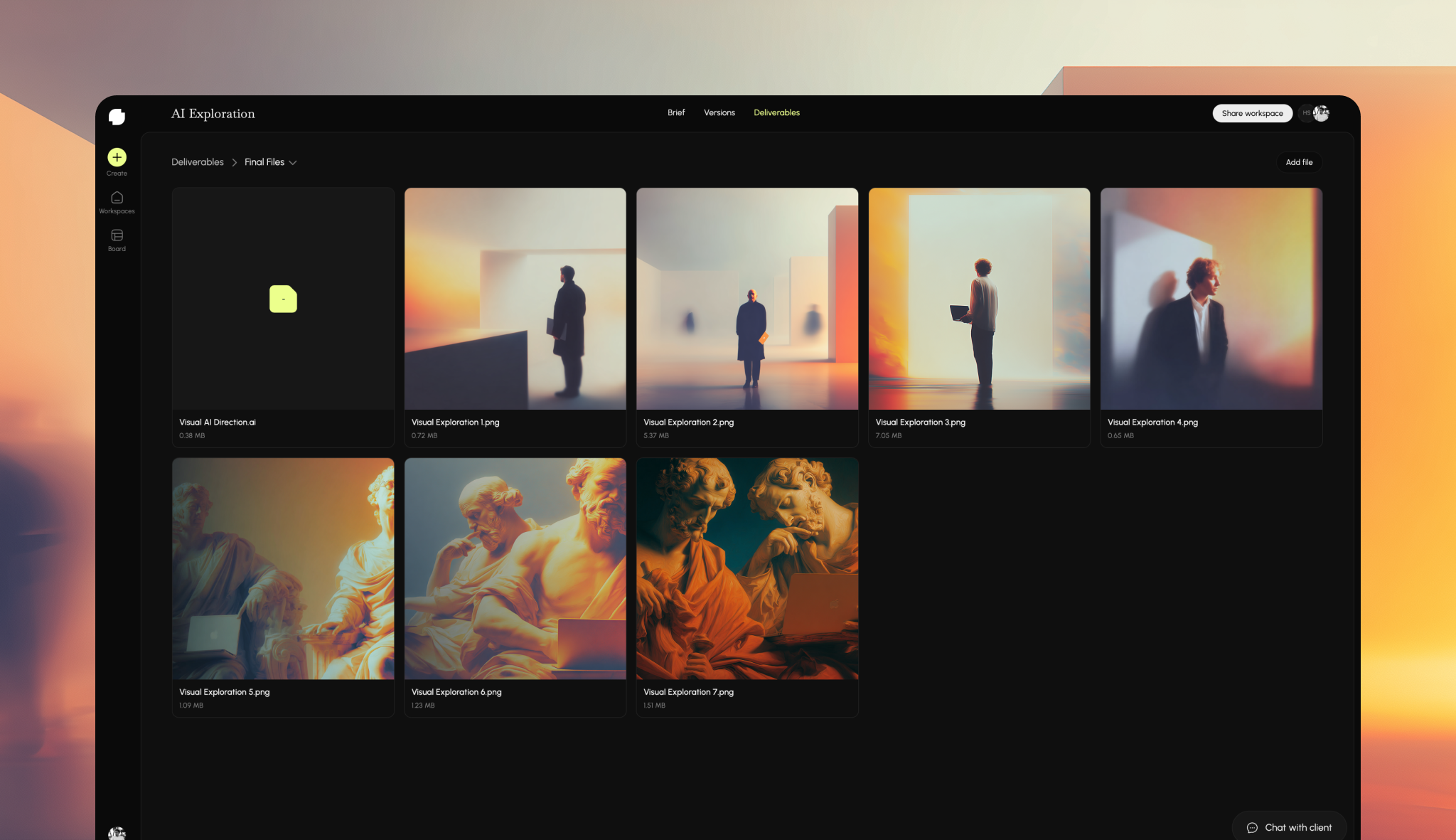Click the Share workspace button

(x=1252, y=112)
